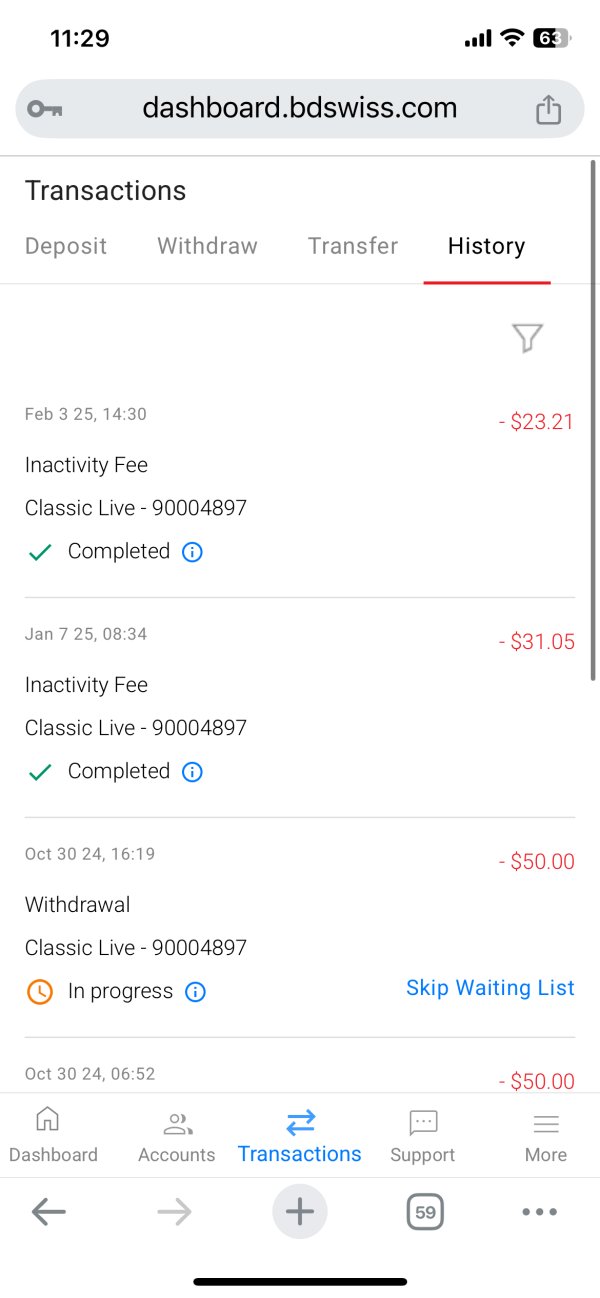Switch to the Transfer tab

tap(353, 246)
